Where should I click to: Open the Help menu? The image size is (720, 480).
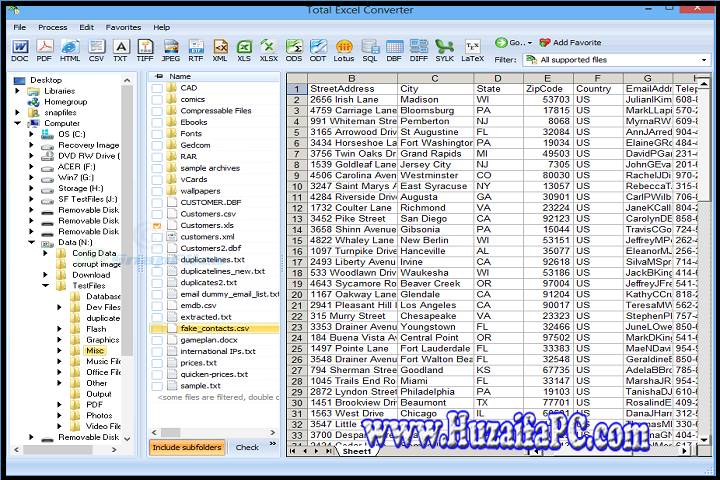pos(162,28)
